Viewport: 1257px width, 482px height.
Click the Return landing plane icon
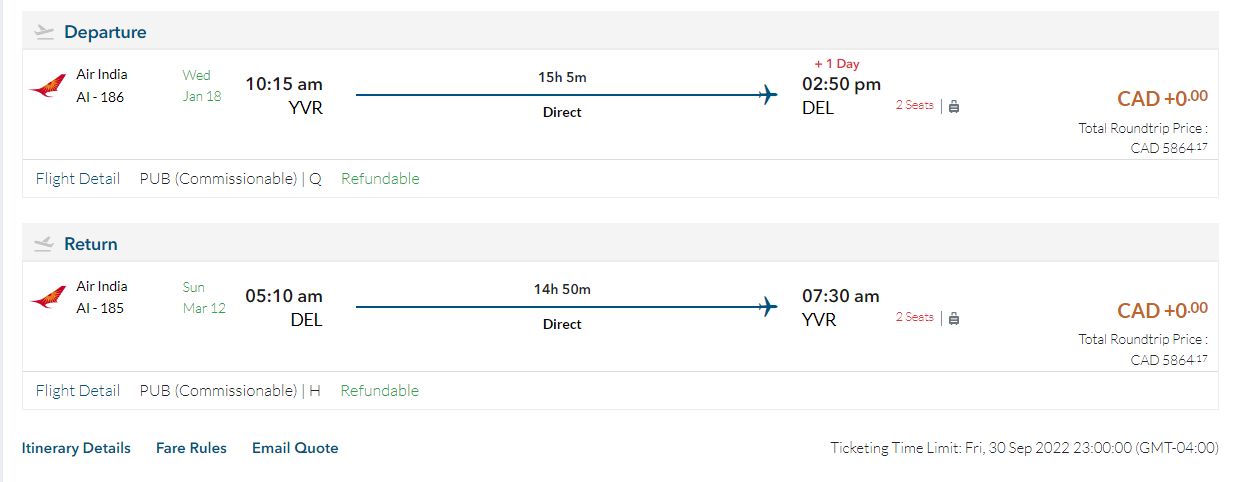click(x=43, y=244)
